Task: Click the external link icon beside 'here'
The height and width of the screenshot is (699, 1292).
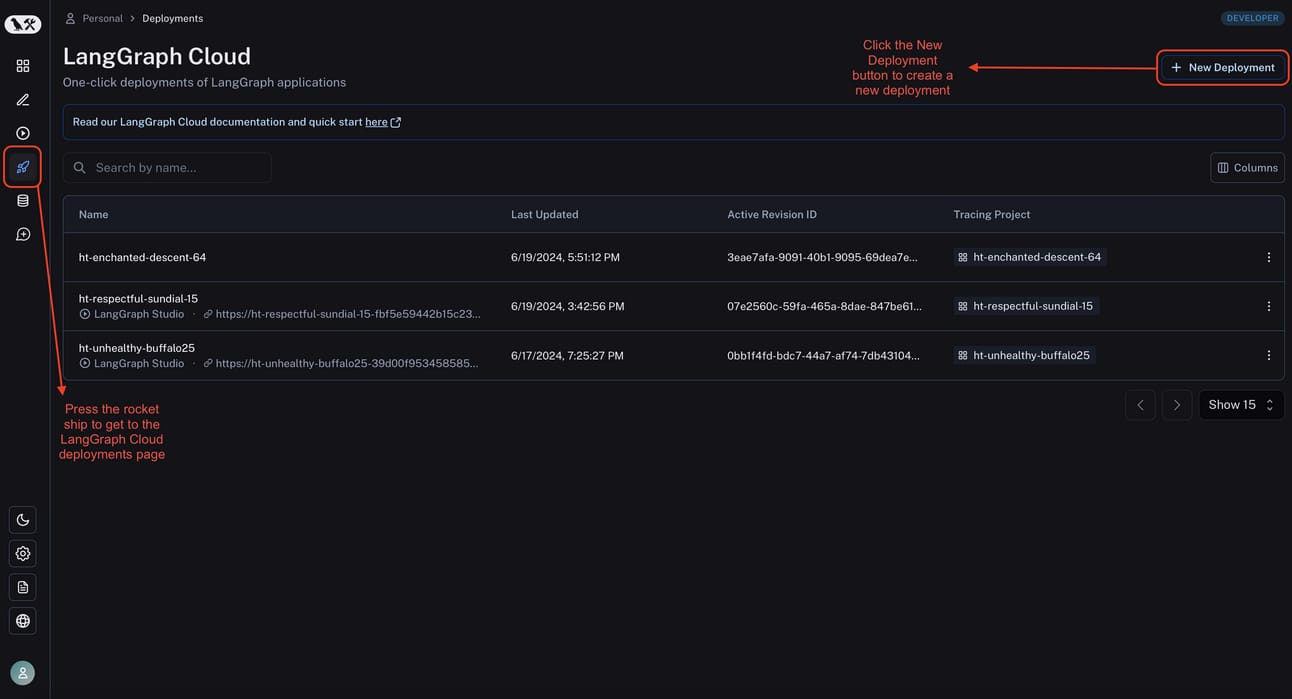Action: click(x=396, y=122)
